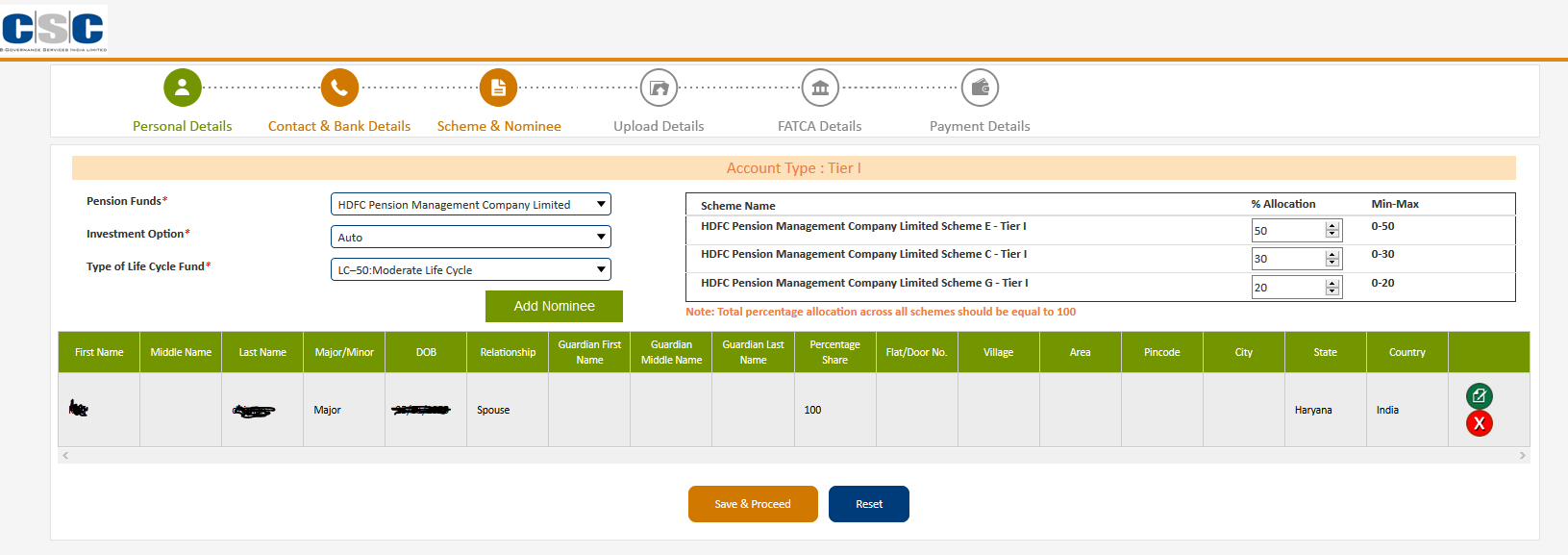Select the Scheme & Nominee document icon
The image size is (1568, 555).
498,88
